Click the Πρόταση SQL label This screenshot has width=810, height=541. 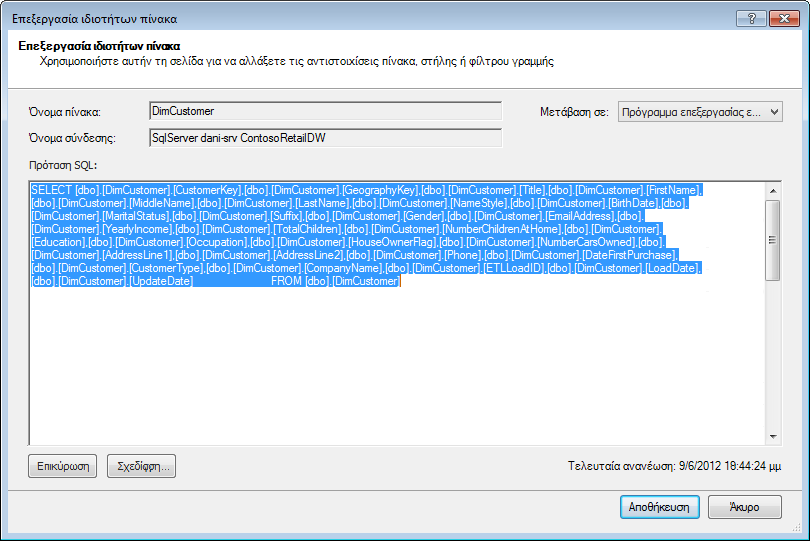[63, 165]
